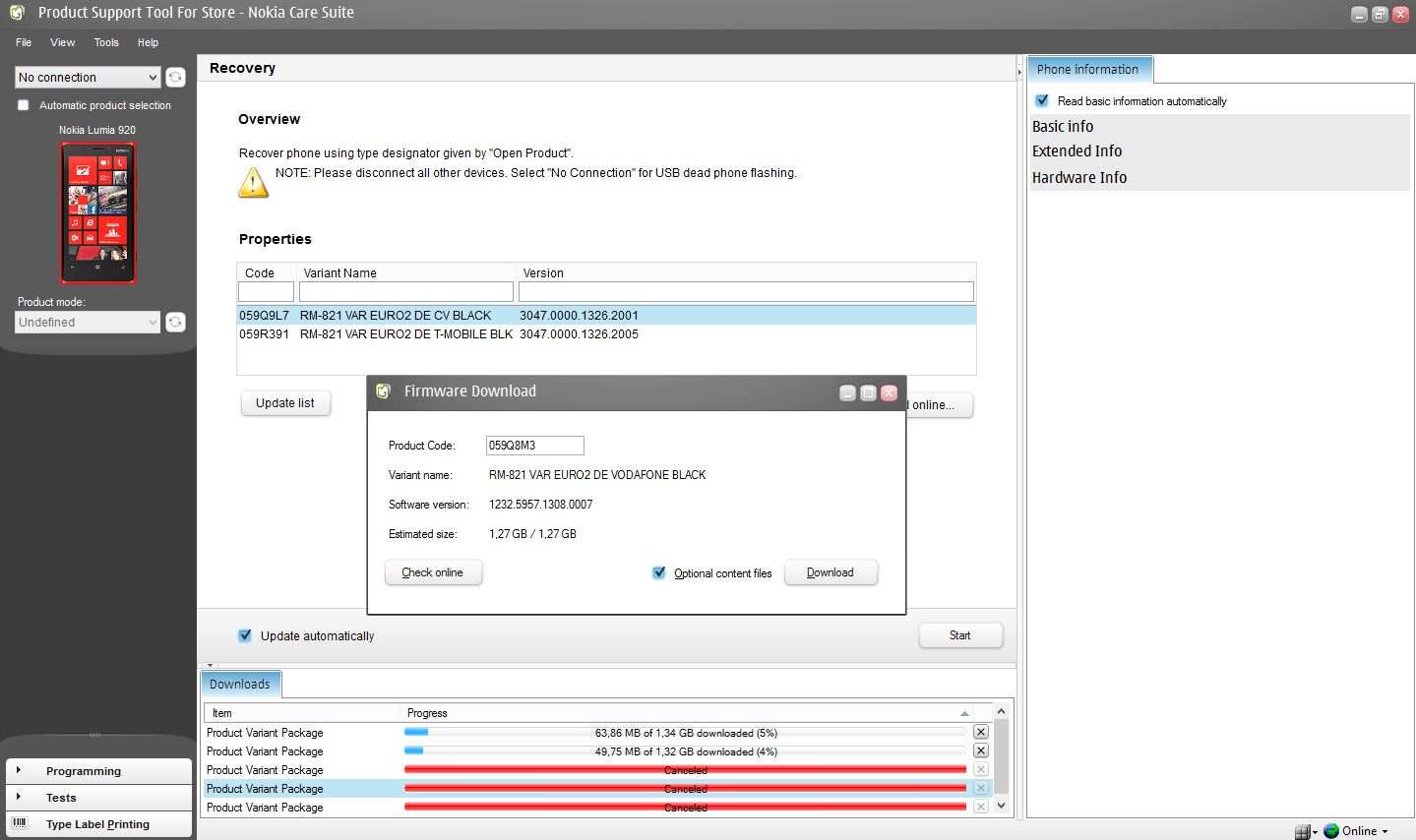This screenshot has height=840, width=1416.
Task: Click the Nokia Care Suite title bar icon
Action: [17, 13]
